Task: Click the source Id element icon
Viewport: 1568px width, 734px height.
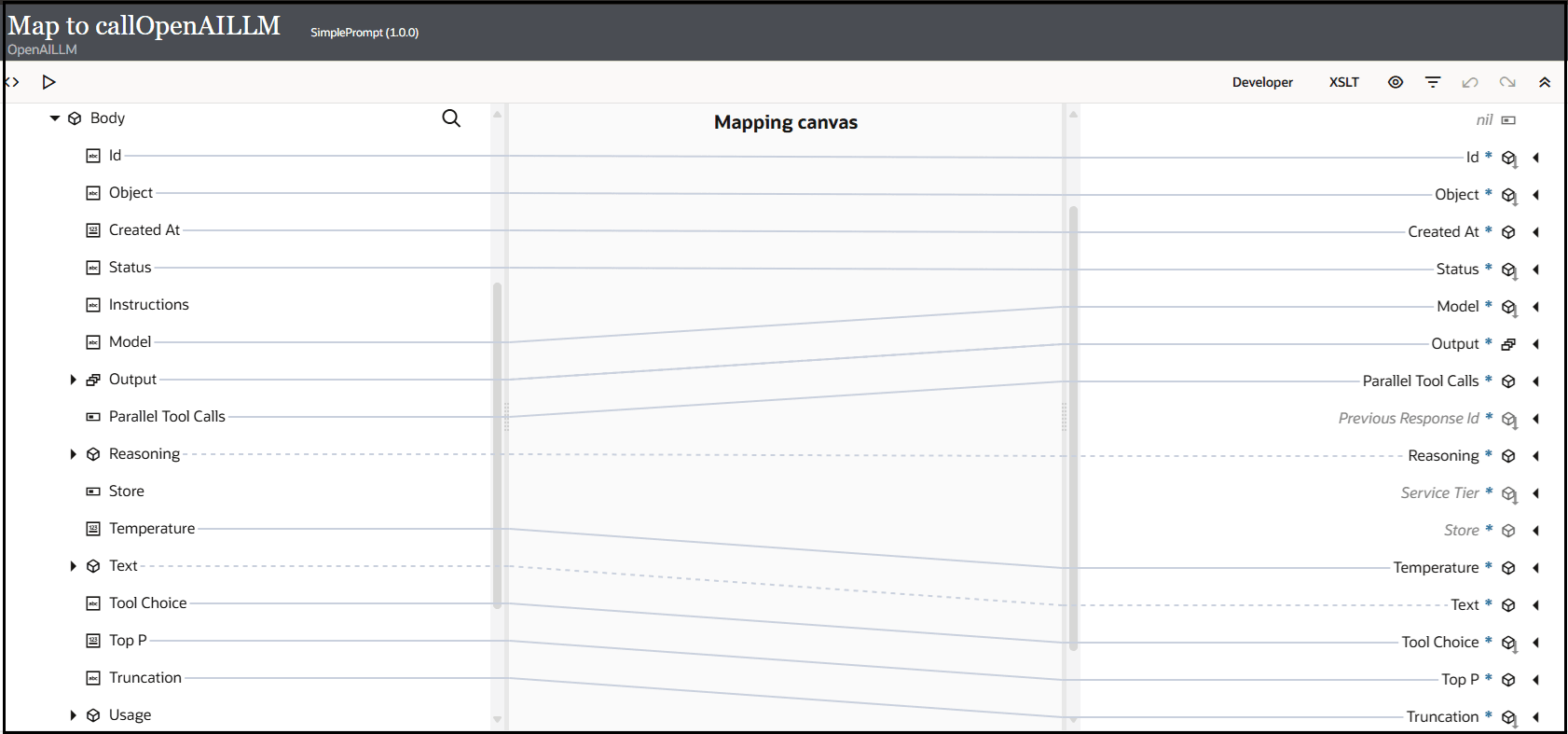Action: (x=93, y=156)
